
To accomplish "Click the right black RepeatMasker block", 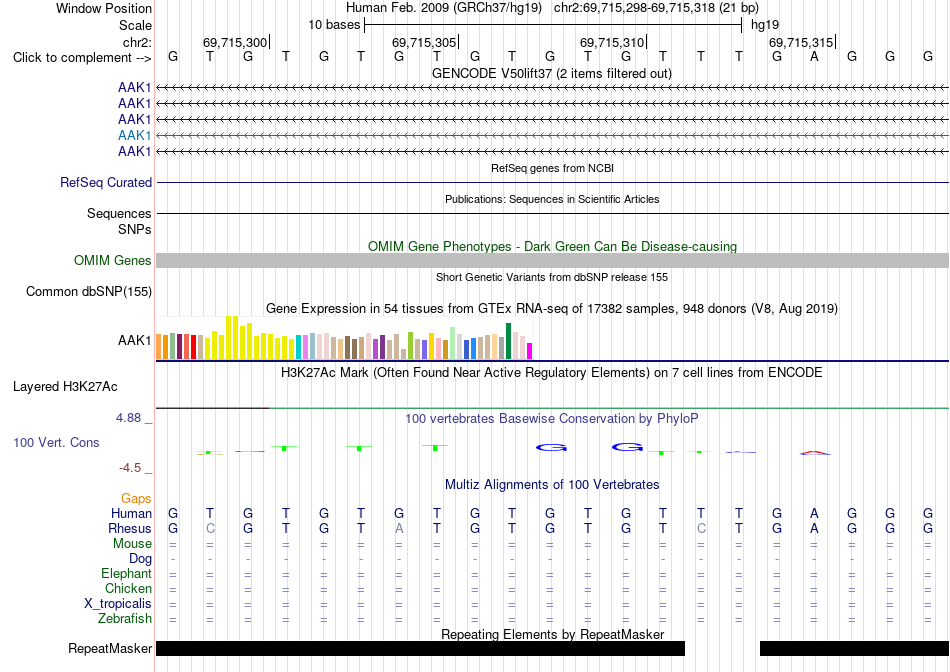I will pyautogui.click(x=854, y=648).
